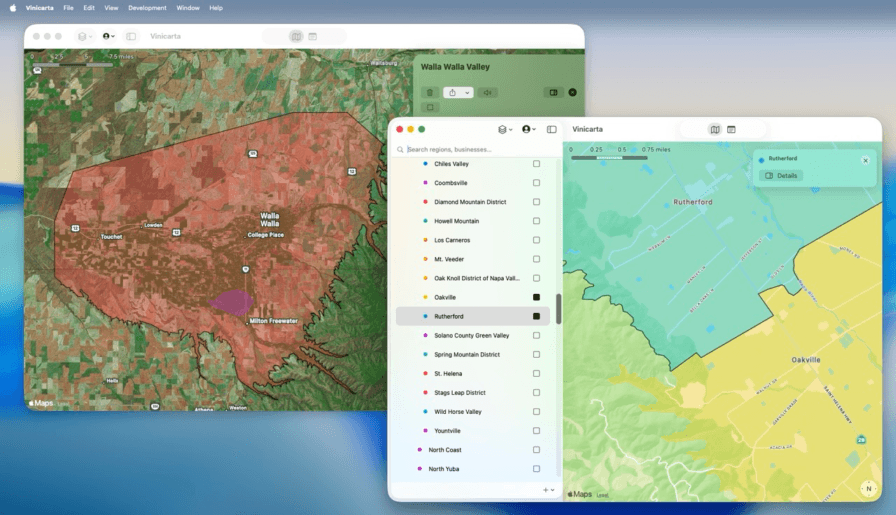
Task: Close the Walla Walla Valley card
Action: pyautogui.click(x=573, y=93)
